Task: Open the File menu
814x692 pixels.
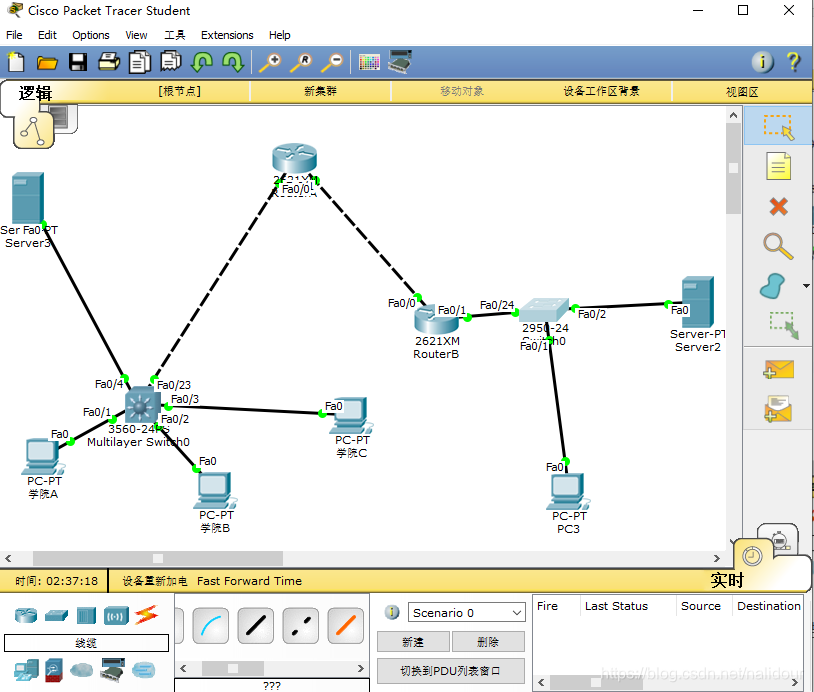Action: point(14,35)
